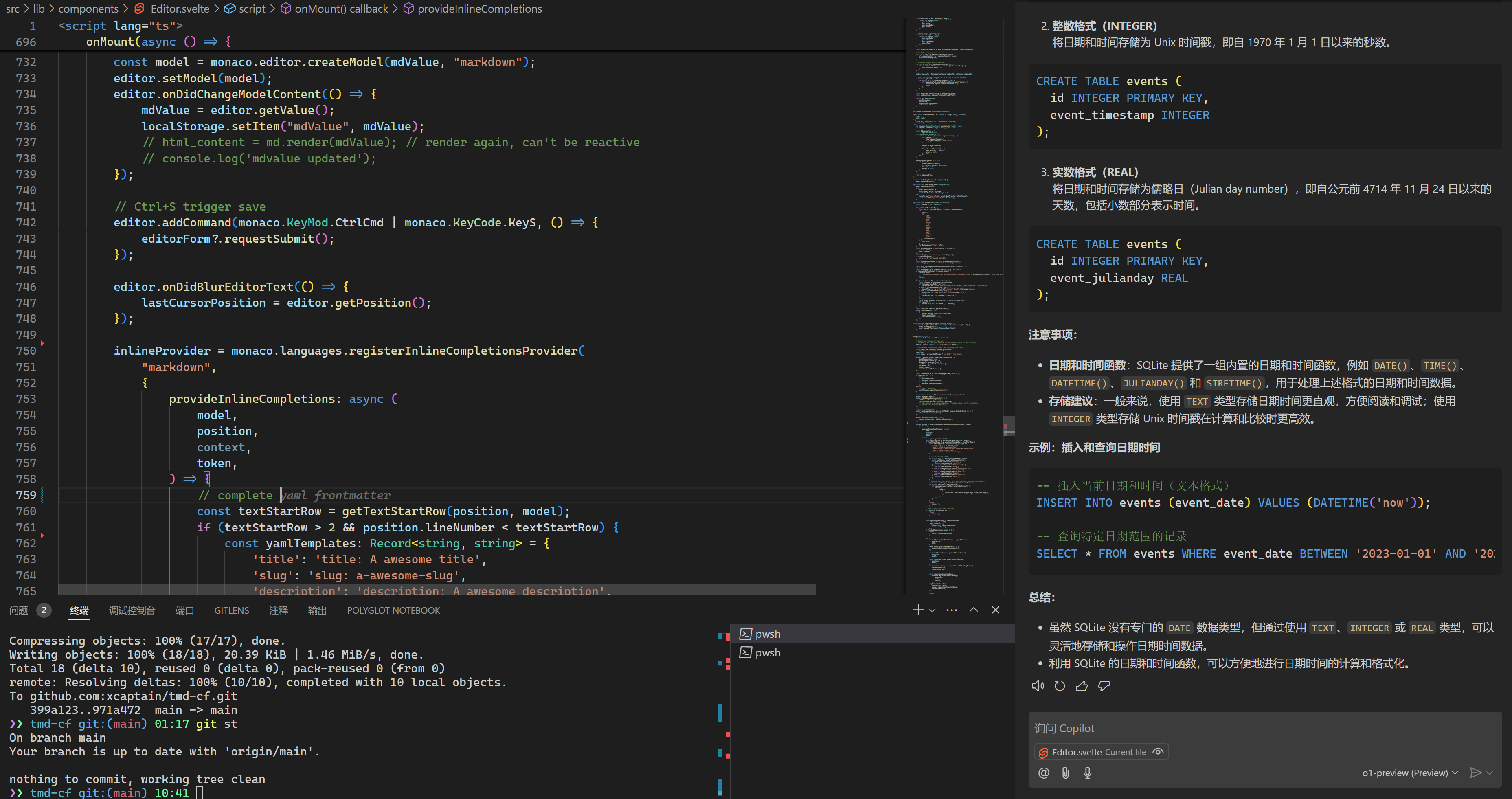Screen dimensions: 1512x799
Task: Open more terminal actions with the ellipsis icon
Action: pyautogui.click(x=951, y=610)
